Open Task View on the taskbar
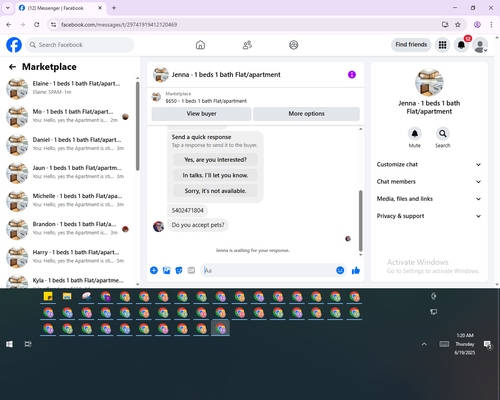 point(28,344)
